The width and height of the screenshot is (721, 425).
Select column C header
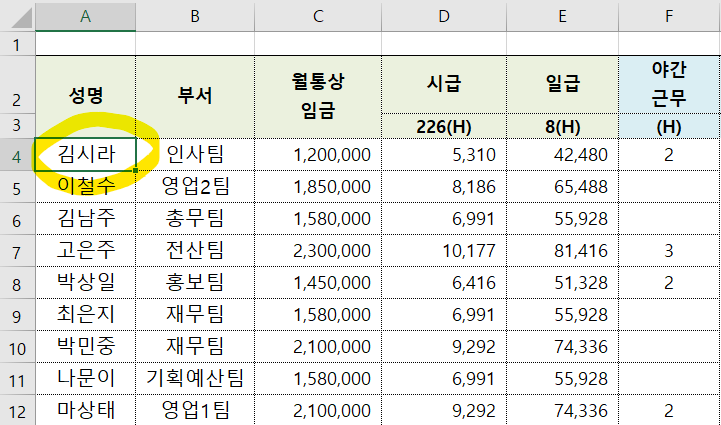click(x=318, y=16)
